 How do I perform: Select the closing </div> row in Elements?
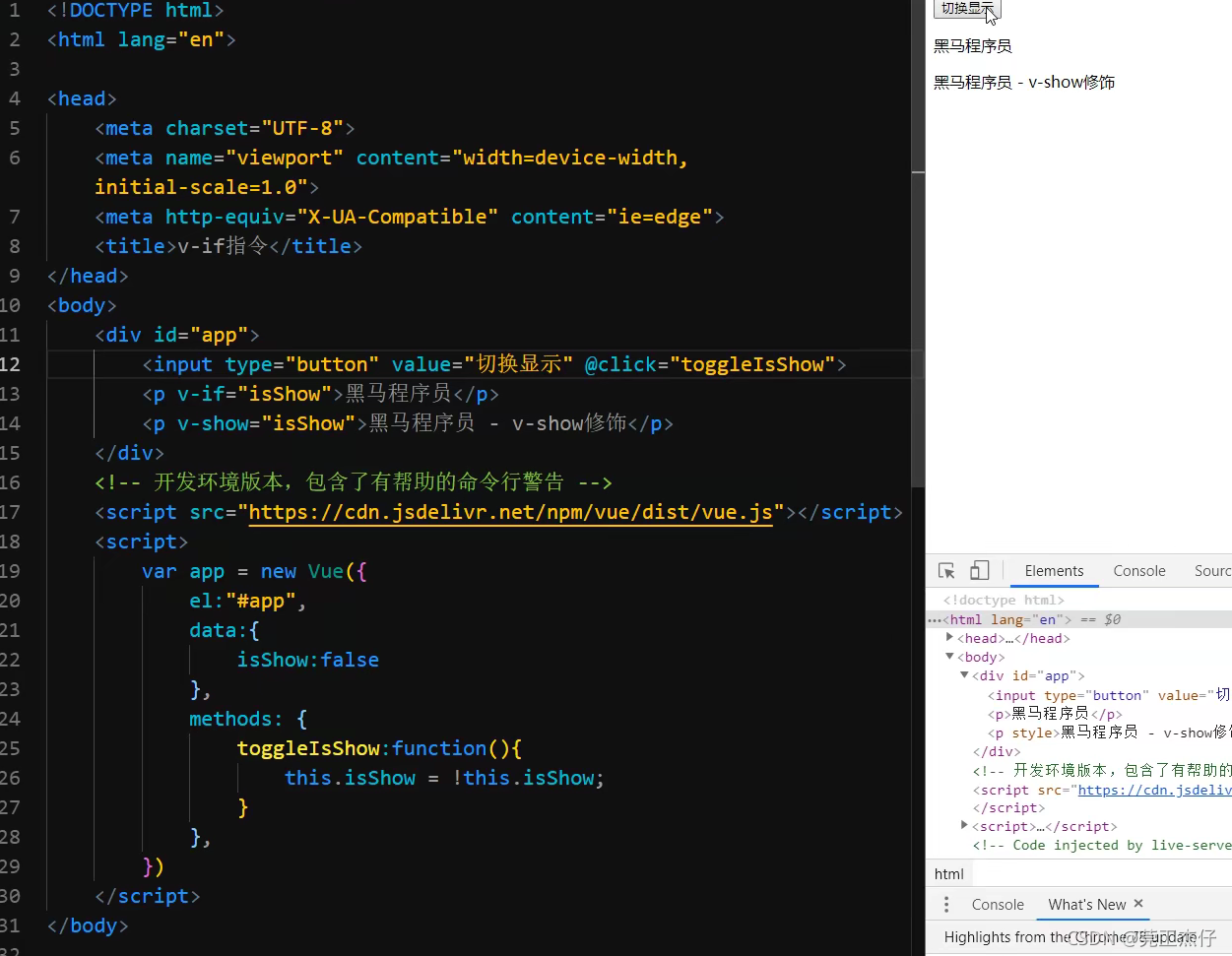tap(997, 751)
